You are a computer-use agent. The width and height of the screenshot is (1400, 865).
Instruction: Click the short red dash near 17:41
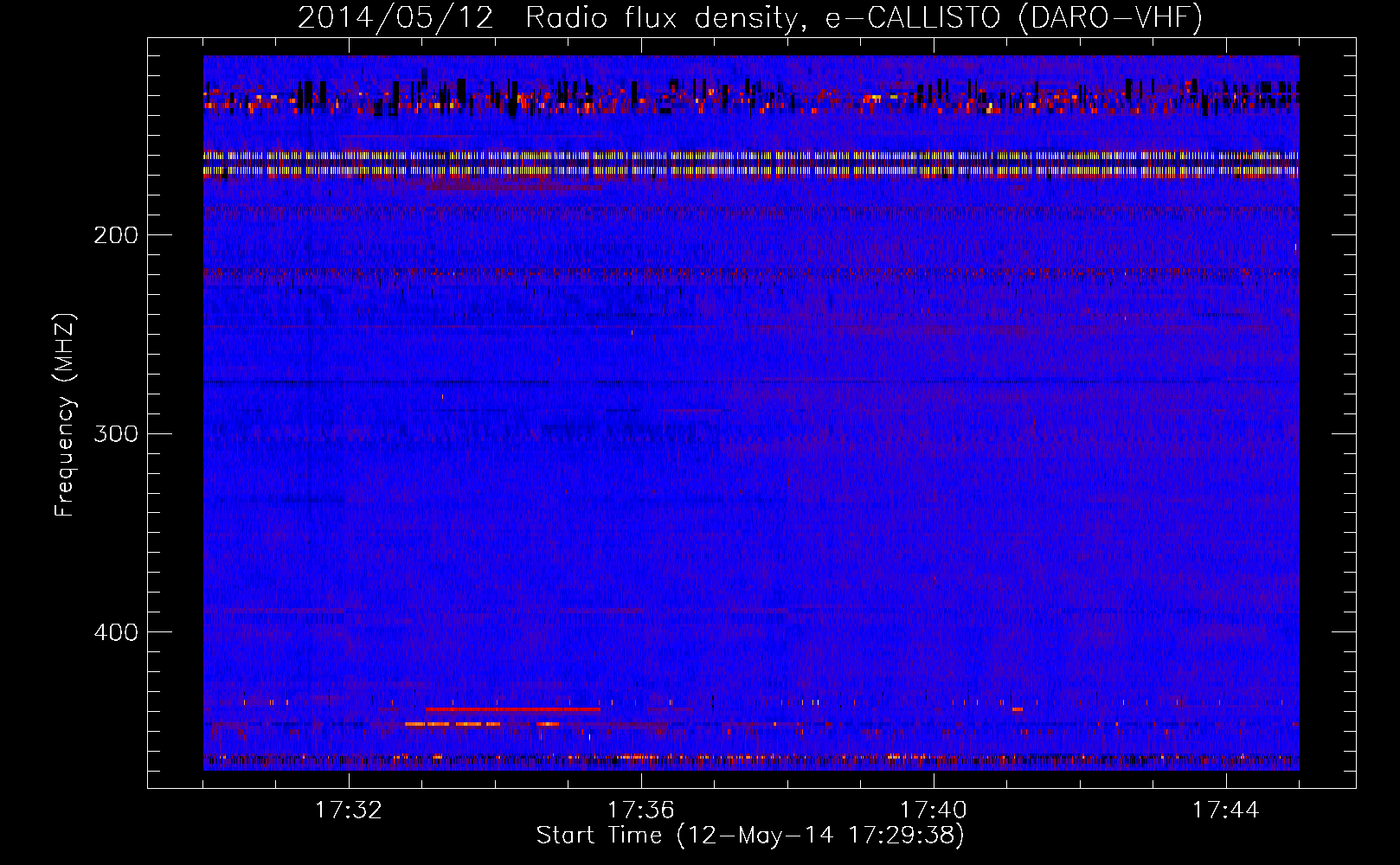pyautogui.click(x=1018, y=709)
